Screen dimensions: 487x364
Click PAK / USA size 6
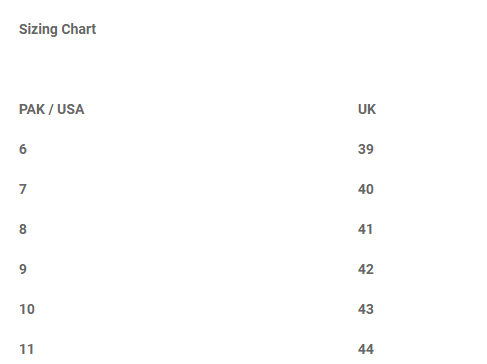coord(23,149)
